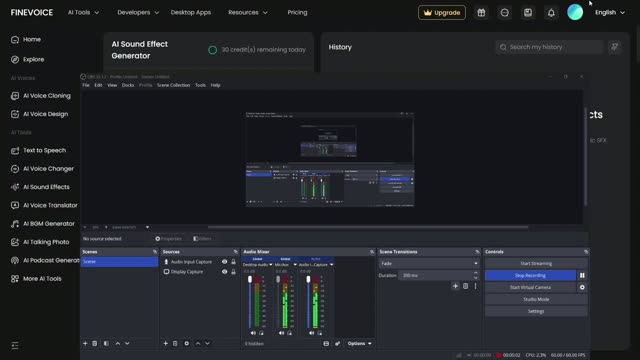Image resolution: width=640 pixels, height=360 pixels.
Task: Open the gift box icon in header
Action: click(481, 13)
